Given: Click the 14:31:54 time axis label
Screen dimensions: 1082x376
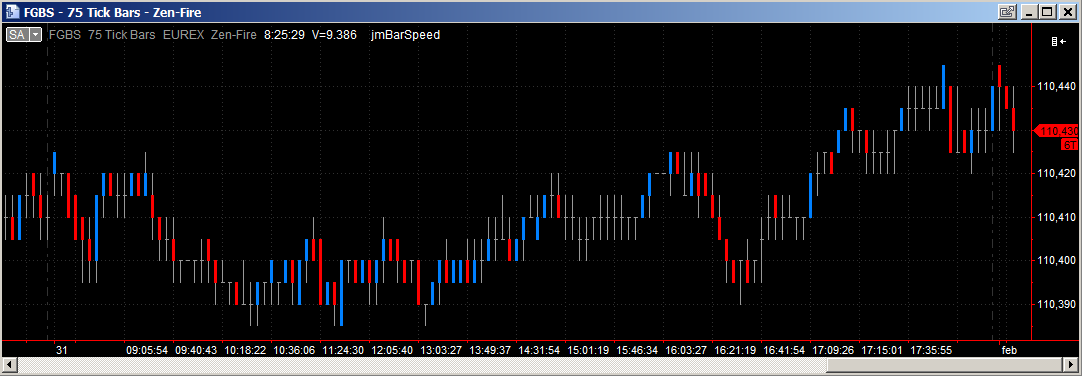Looking at the screenshot, I should coord(539,350).
